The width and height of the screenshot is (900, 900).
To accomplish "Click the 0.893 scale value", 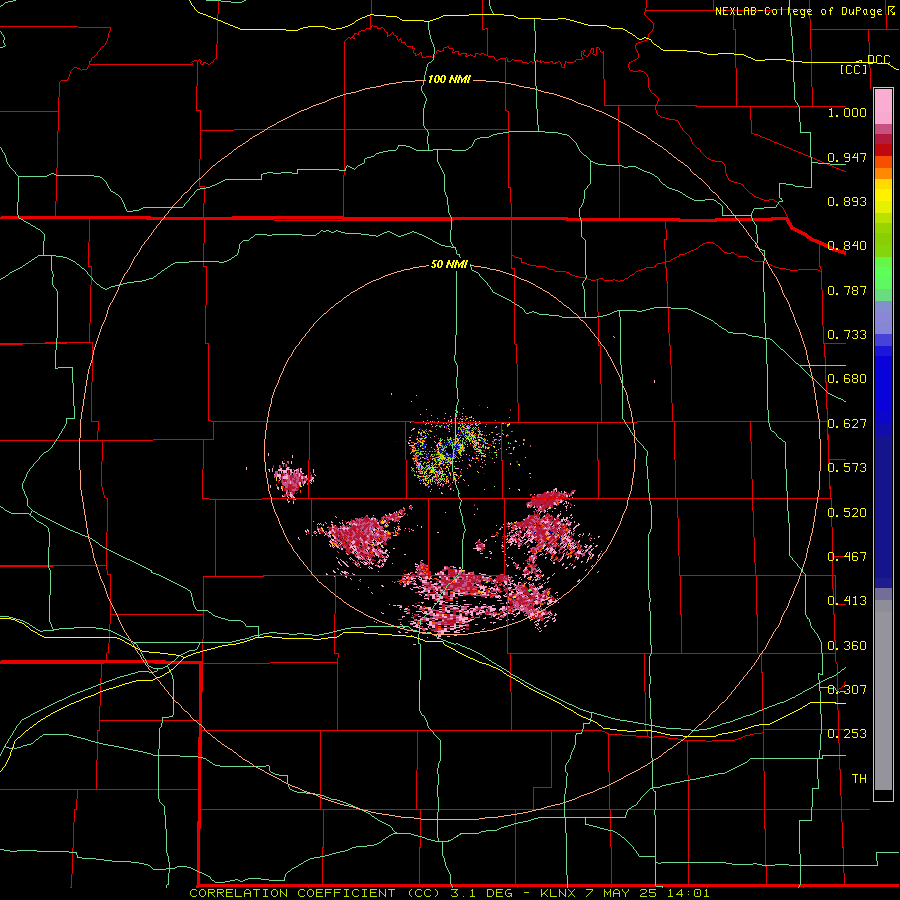I will pyautogui.click(x=847, y=201).
